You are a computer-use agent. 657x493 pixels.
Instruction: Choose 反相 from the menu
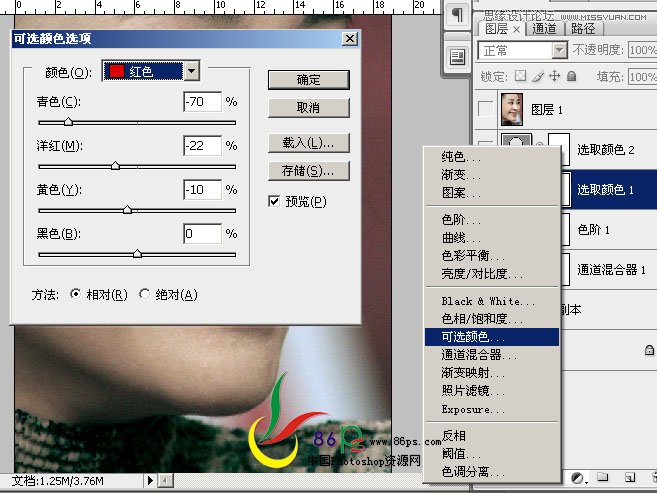492,436
